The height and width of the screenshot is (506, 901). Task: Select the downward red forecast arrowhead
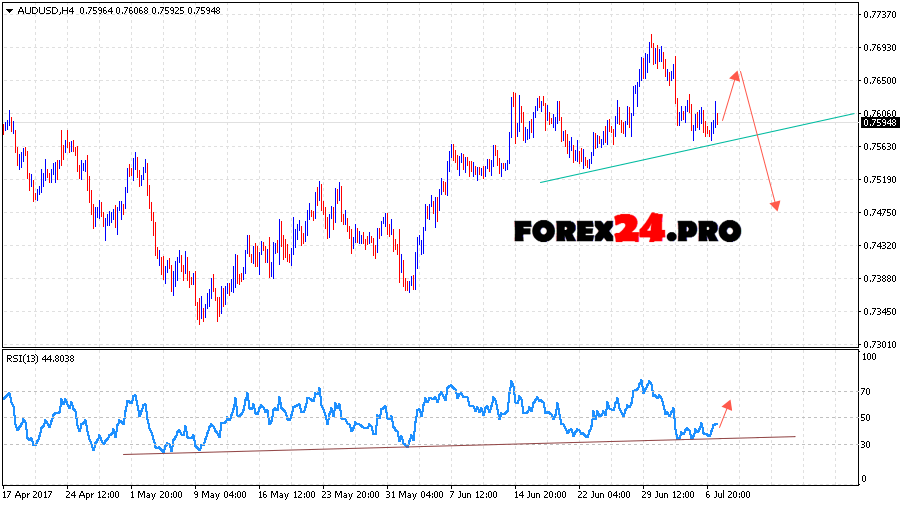[x=775, y=204]
